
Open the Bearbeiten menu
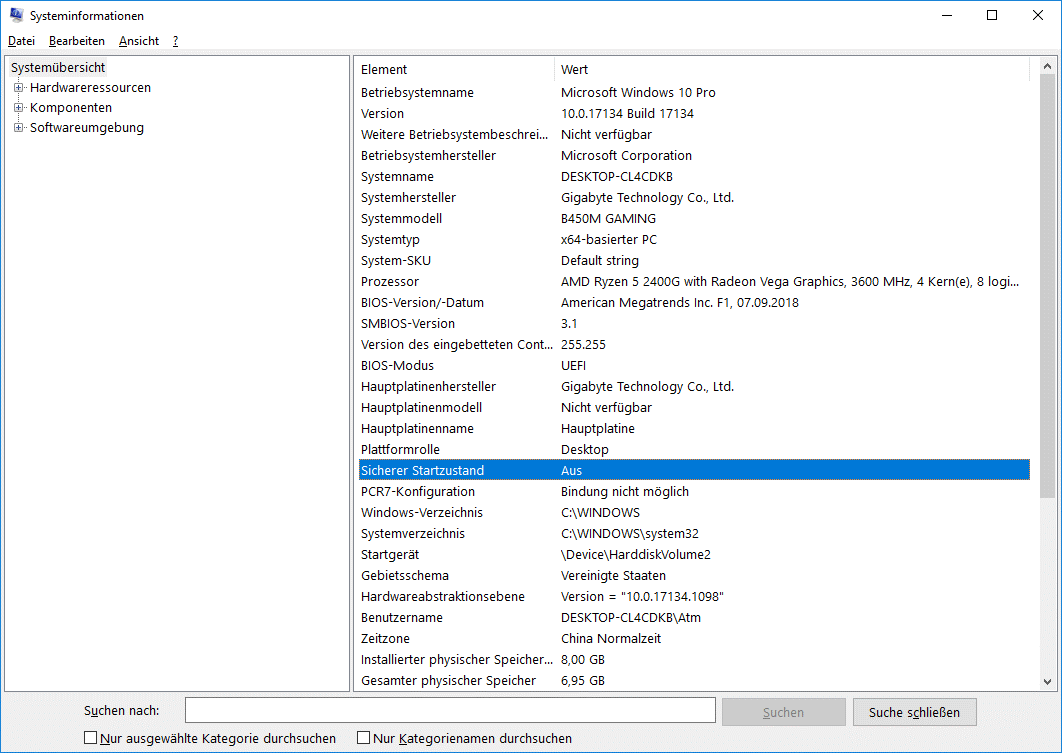77,41
